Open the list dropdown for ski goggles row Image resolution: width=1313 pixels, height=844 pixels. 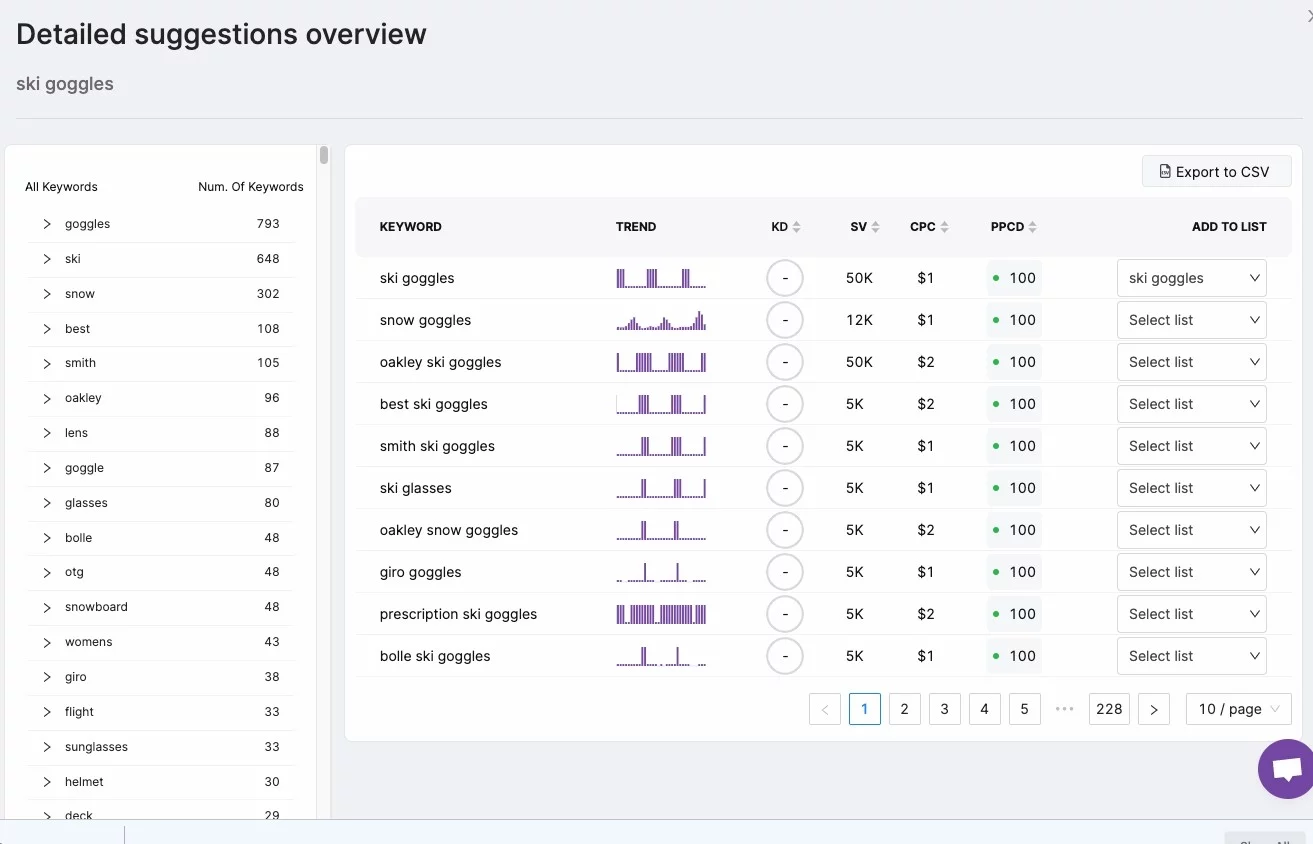[x=1191, y=278]
